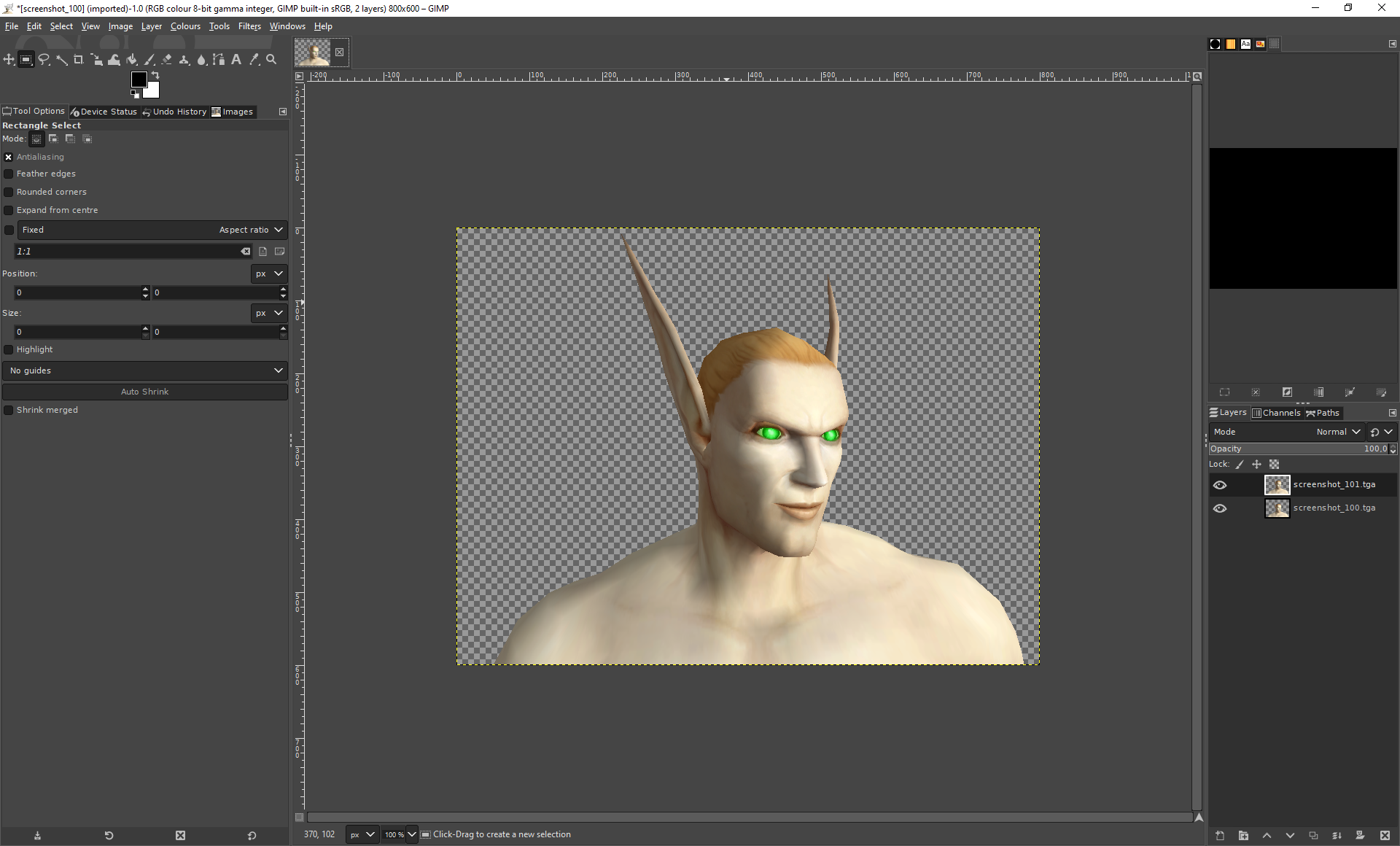Open the layer mode group switch dropdown
Image resolution: width=1400 pixels, height=846 pixels.
click(x=1381, y=432)
